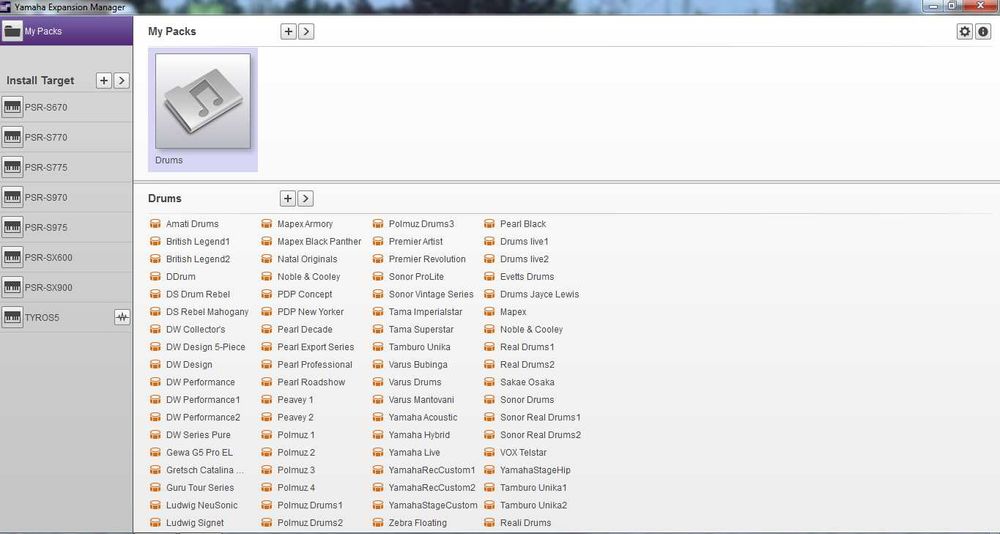This screenshot has height=534, width=1000.
Task: Open the Drums section arrow menu
Action: (305, 198)
